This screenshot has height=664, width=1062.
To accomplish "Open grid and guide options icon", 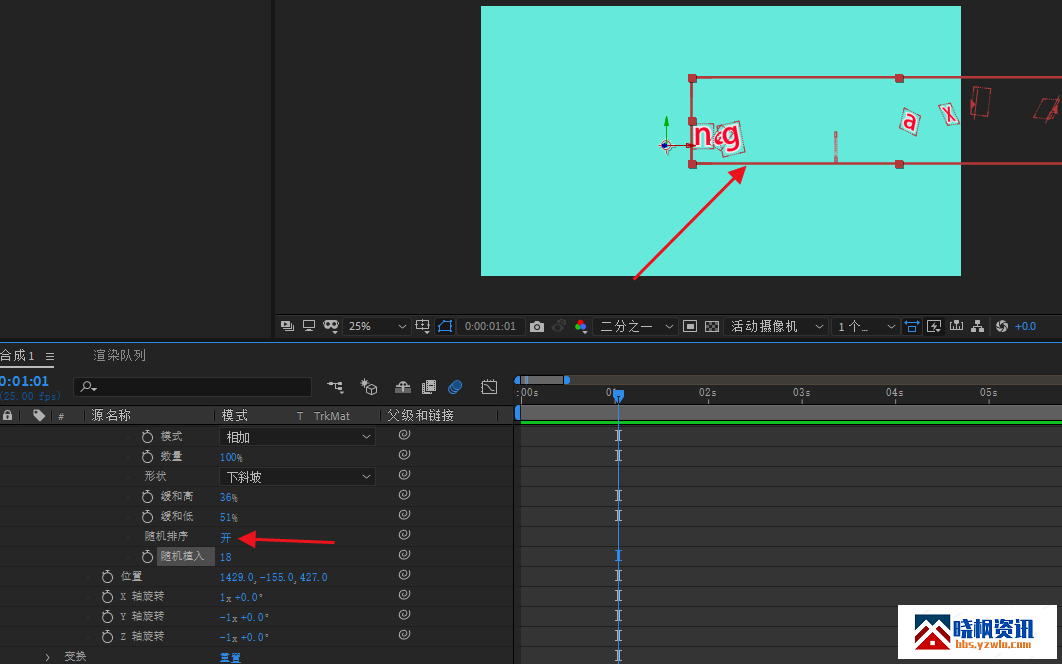I will click(423, 327).
